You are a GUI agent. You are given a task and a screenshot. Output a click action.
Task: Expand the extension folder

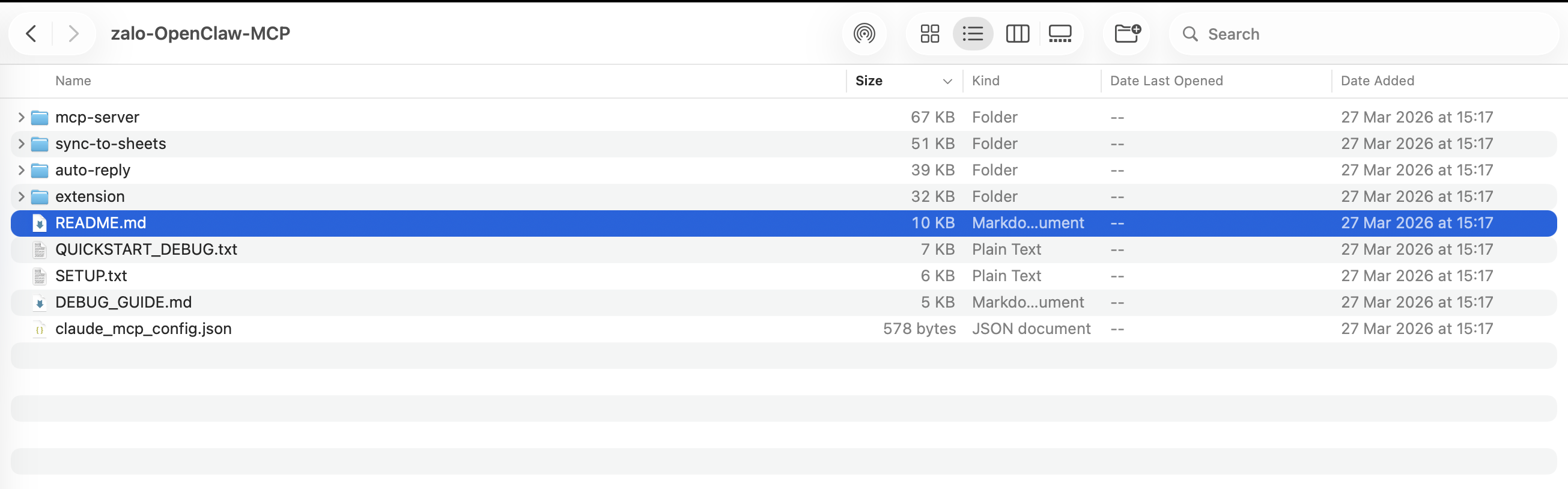pyautogui.click(x=20, y=196)
